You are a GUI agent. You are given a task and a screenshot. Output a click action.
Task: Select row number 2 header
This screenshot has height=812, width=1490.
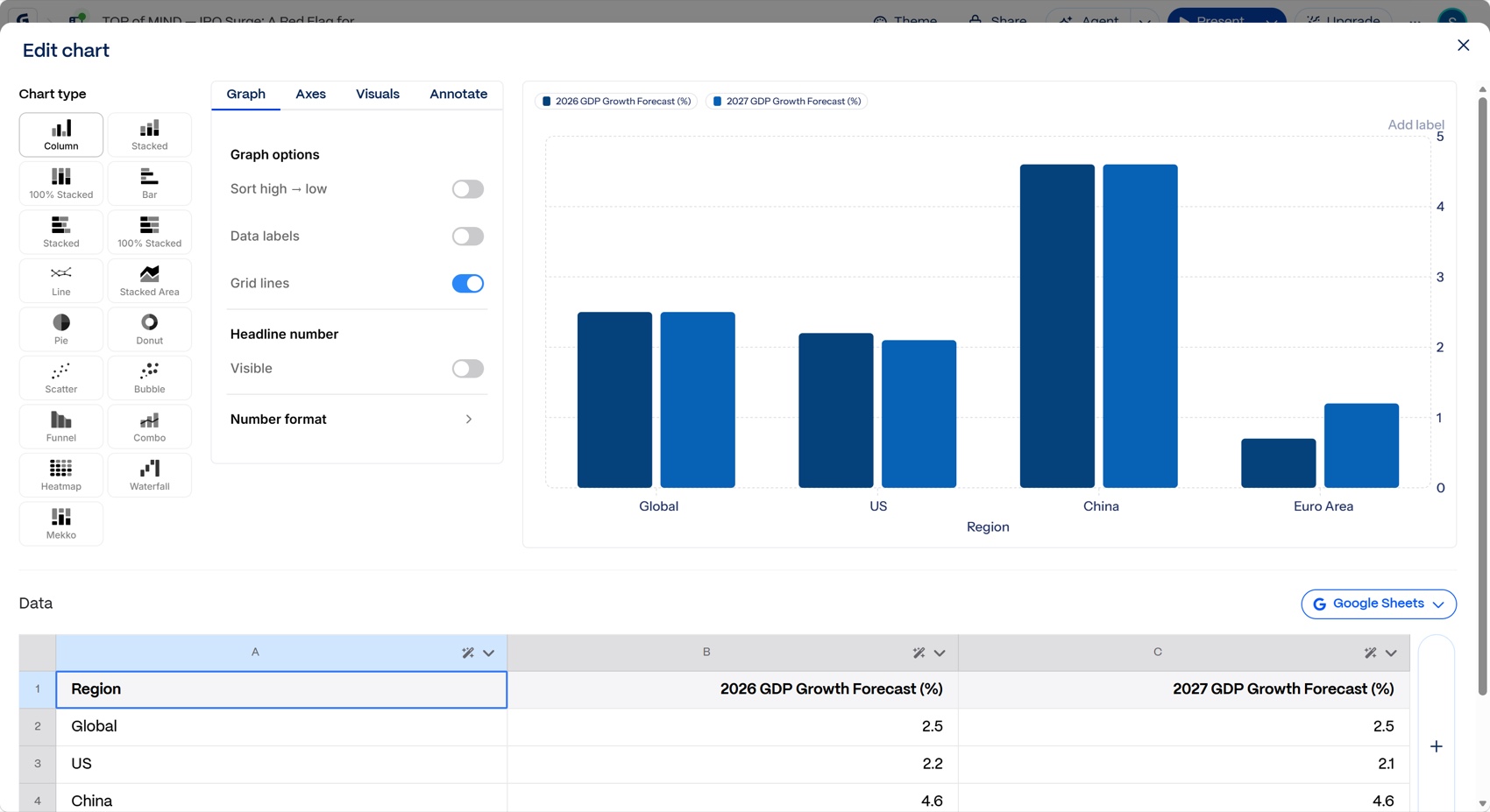pos(38,727)
